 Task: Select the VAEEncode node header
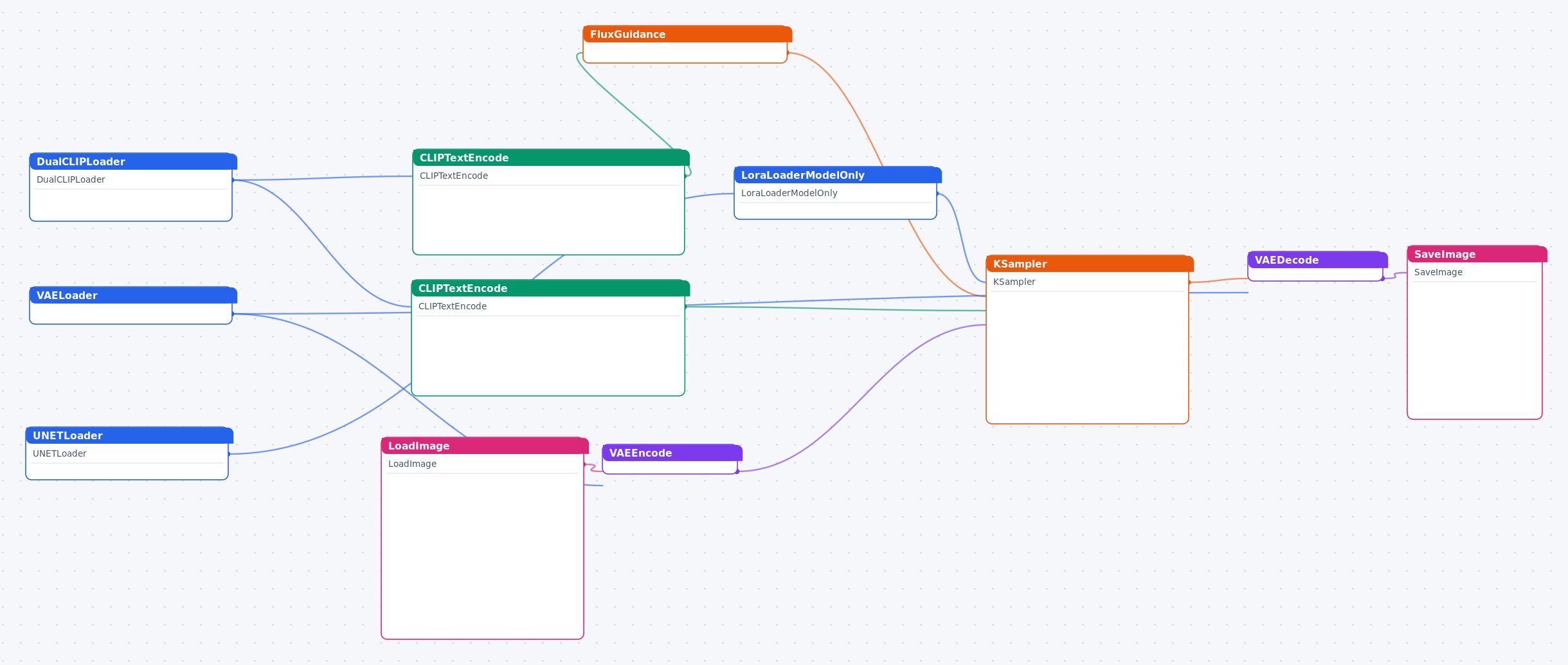point(672,453)
